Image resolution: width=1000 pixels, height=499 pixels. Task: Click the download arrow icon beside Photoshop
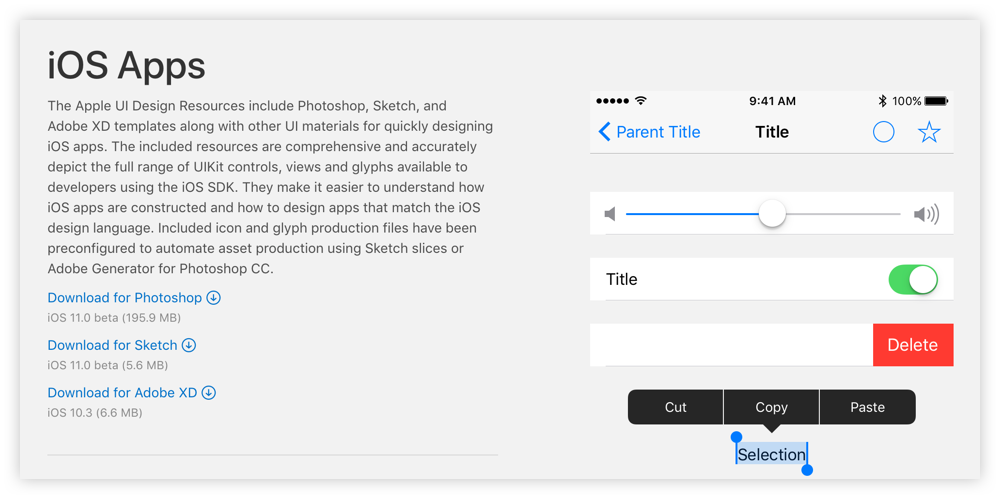214,298
